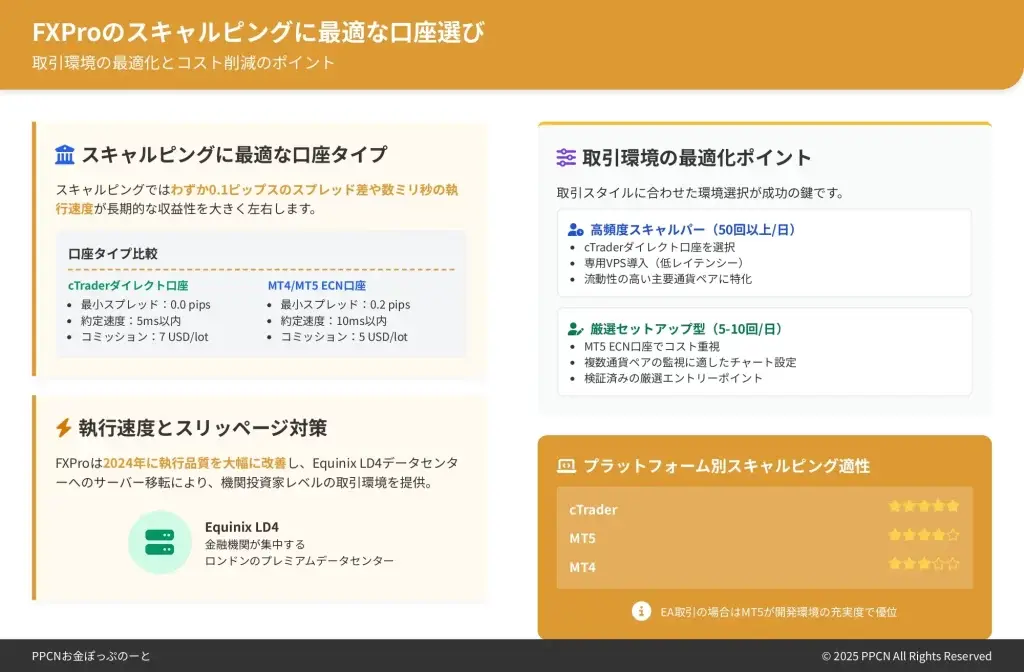The height and width of the screenshot is (672, 1024).
Task: Click the info icon next to the EA取引 note
Action: pyautogui.click(x=641, y=611)
